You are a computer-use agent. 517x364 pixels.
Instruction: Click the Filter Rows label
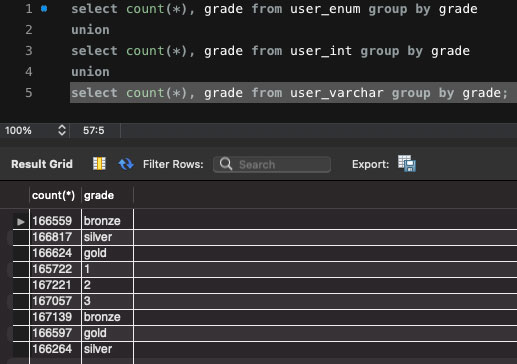click(x=173, y=164)
